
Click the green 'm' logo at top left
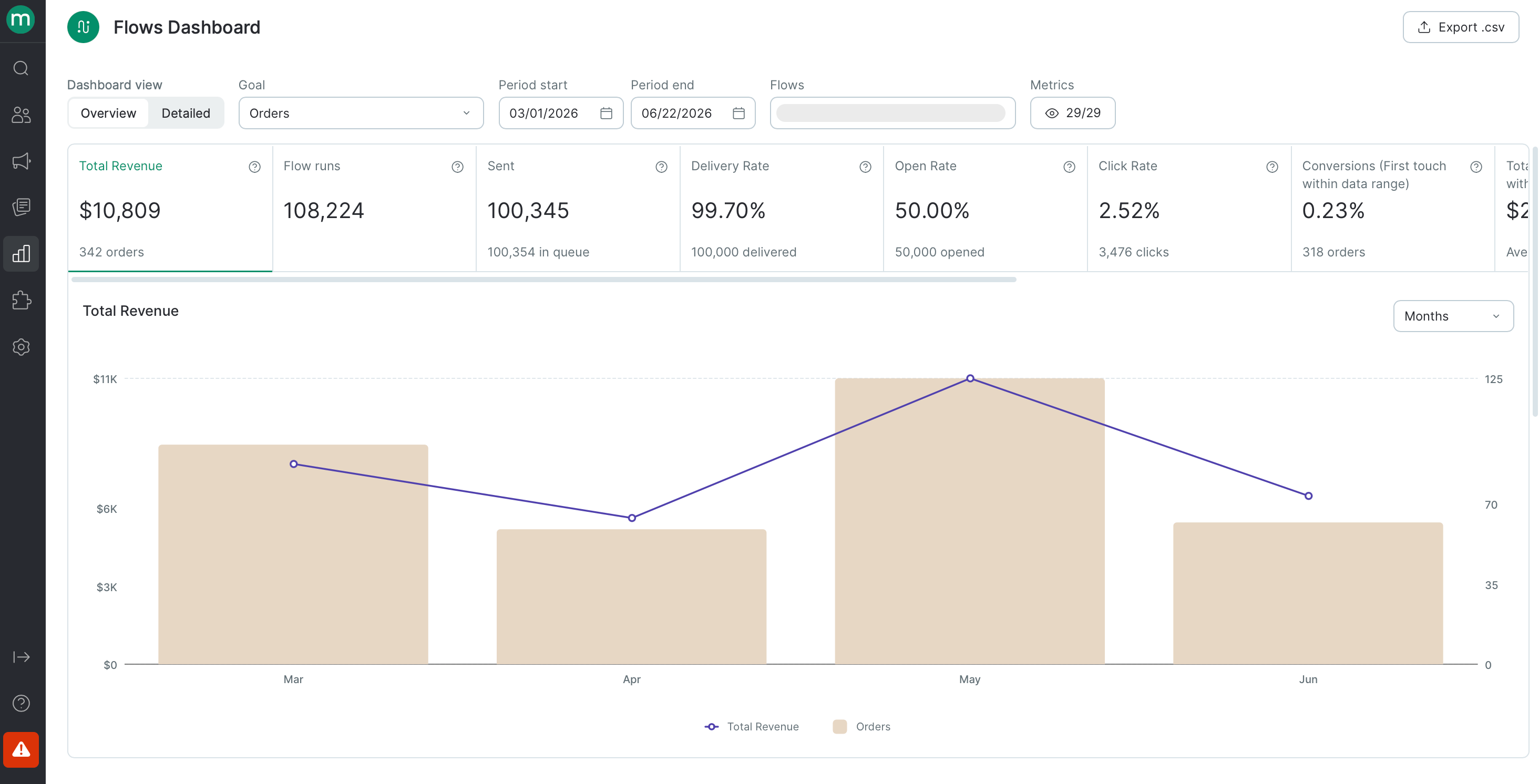[21, 19]
